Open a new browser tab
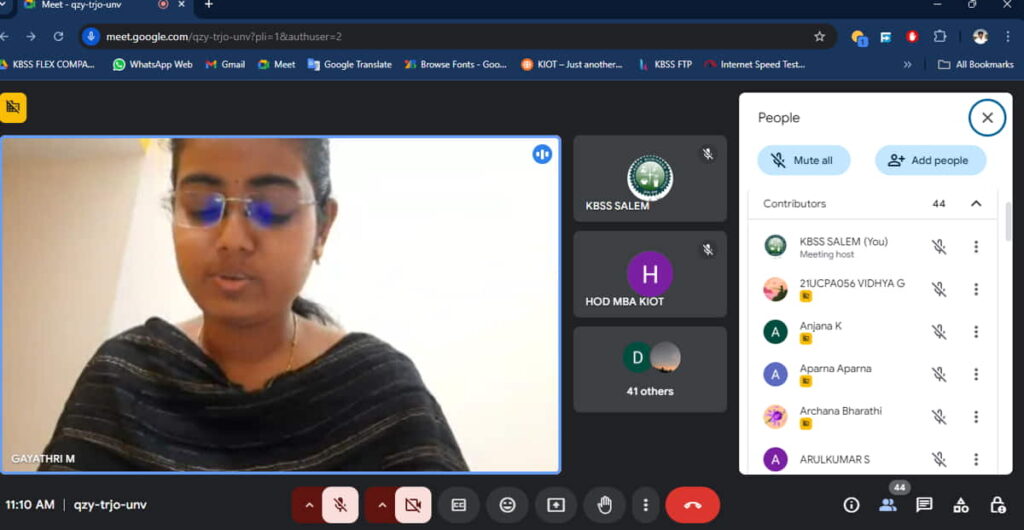Screen dimensions: 1024x530 (208, 5)
